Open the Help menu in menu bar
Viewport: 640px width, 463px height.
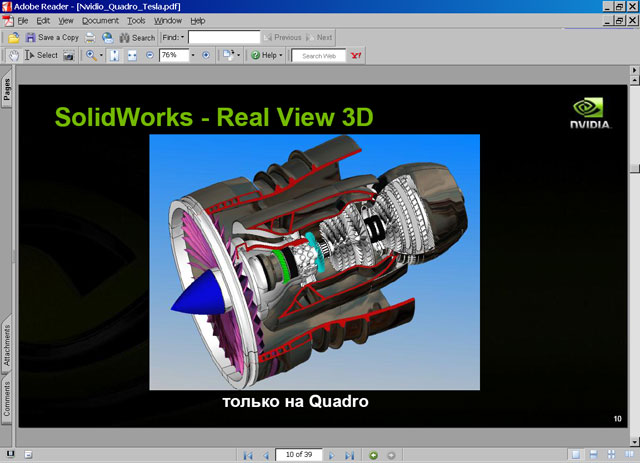pos(198,21)
